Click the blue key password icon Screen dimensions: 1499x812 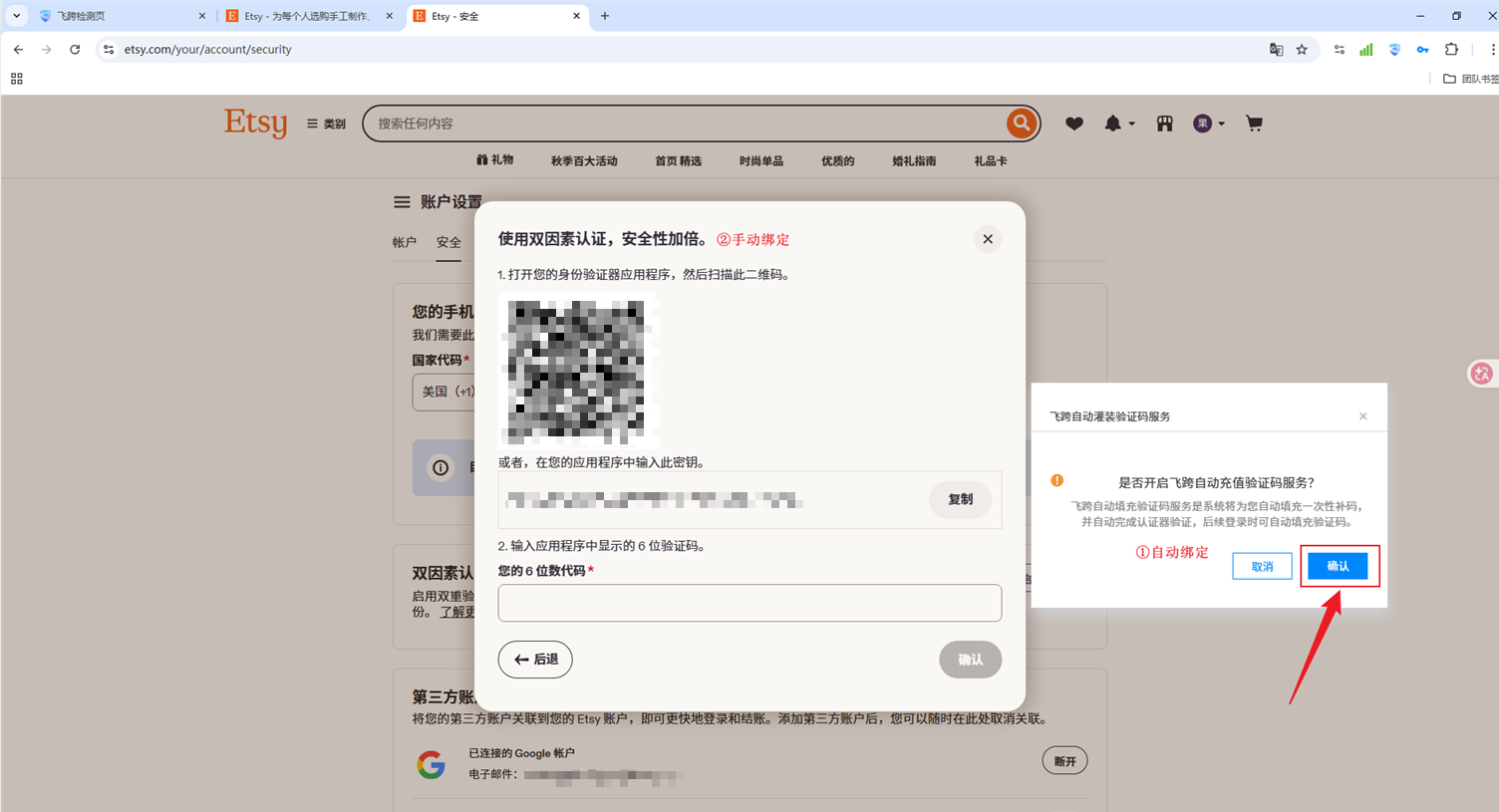click(1422, 49)
